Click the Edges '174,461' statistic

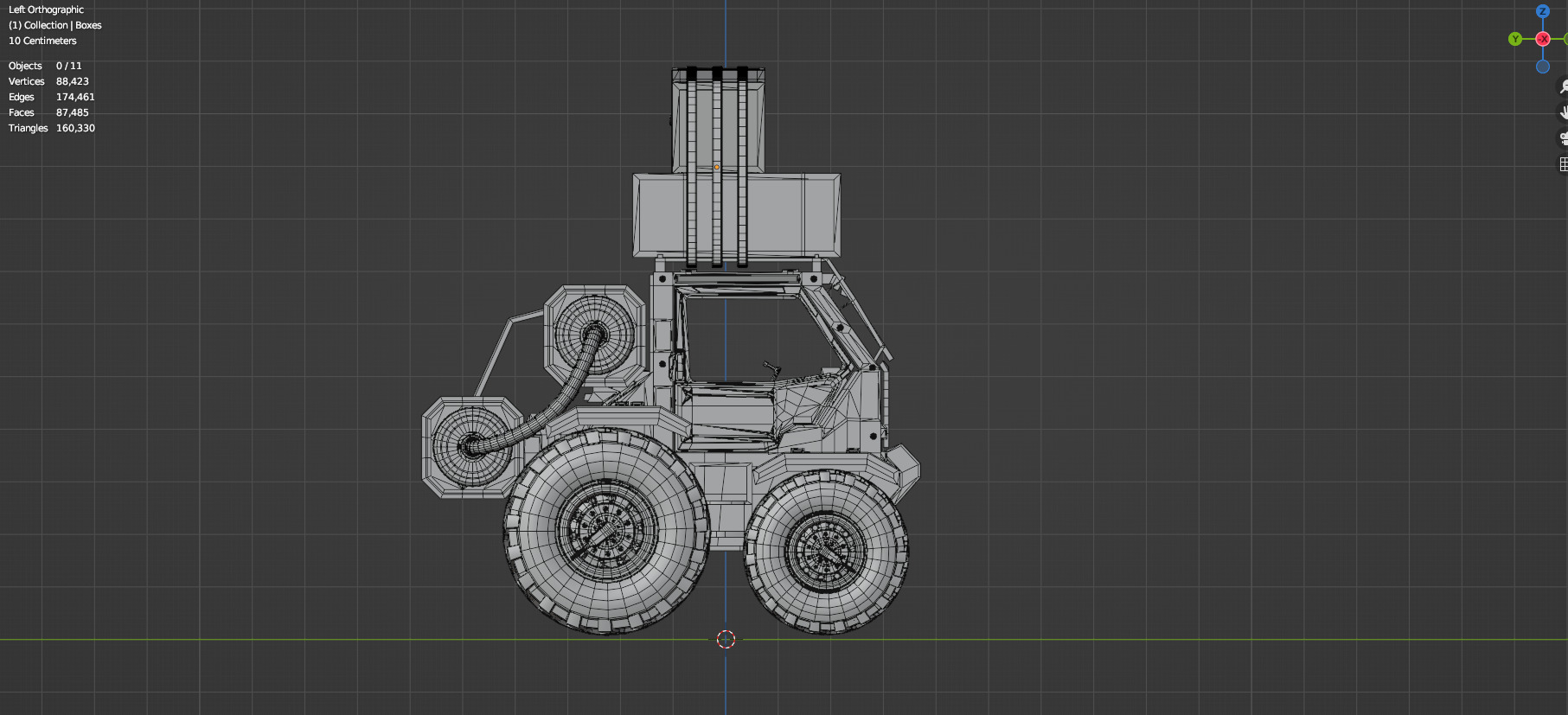pyautogui.click(x=75, y=97)
